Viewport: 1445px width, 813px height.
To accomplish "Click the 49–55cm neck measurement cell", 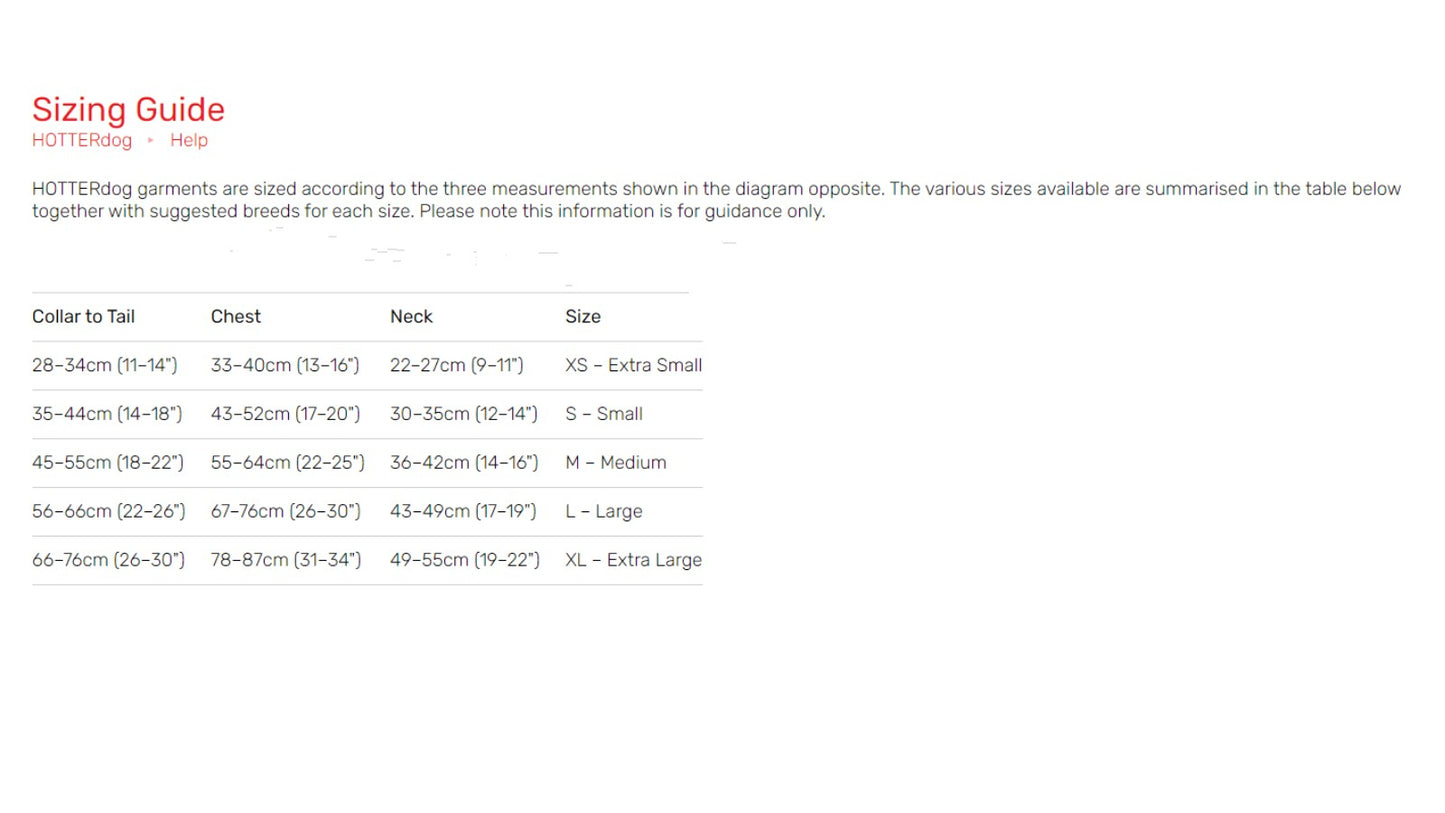I will (464, 560).
